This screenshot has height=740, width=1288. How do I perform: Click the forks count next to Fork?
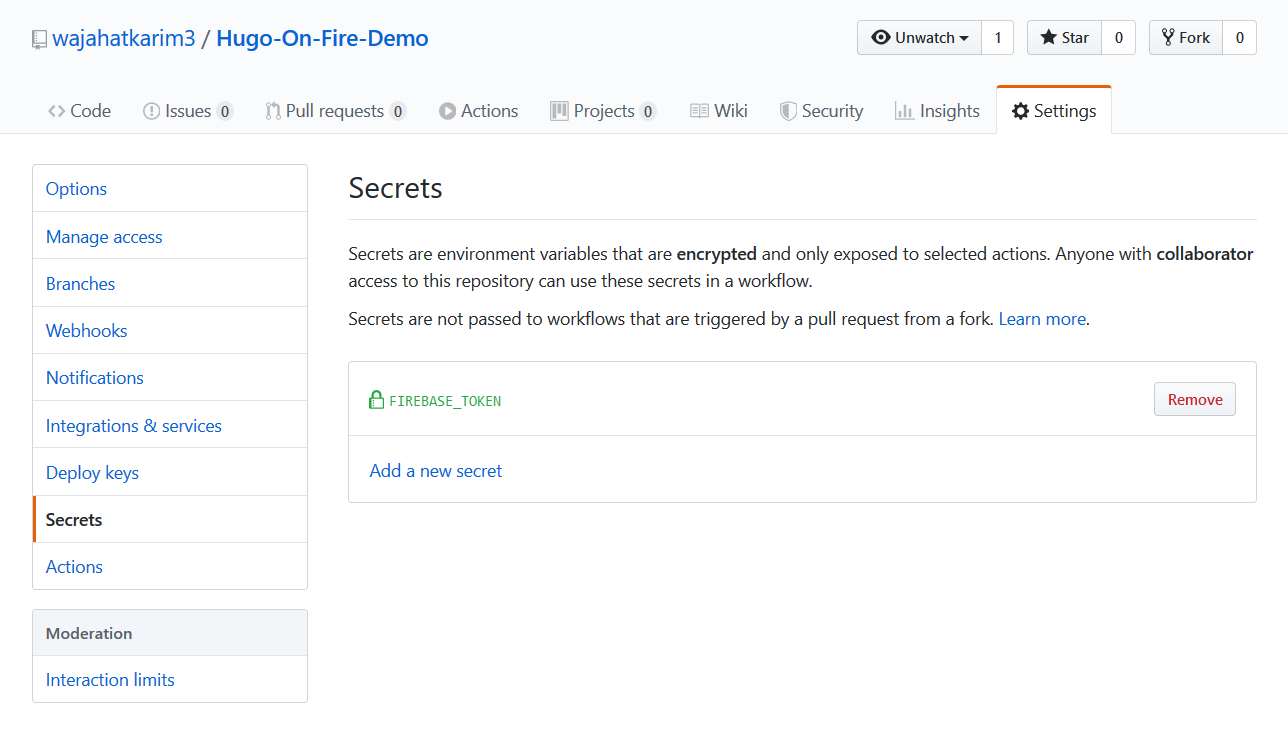(x=1239, y=38)
